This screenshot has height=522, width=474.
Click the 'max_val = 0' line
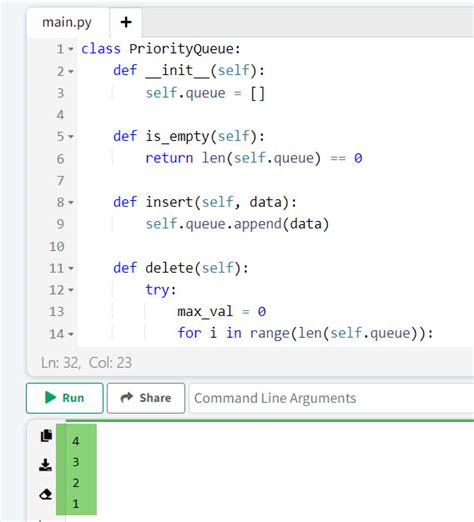pos(222,312)
